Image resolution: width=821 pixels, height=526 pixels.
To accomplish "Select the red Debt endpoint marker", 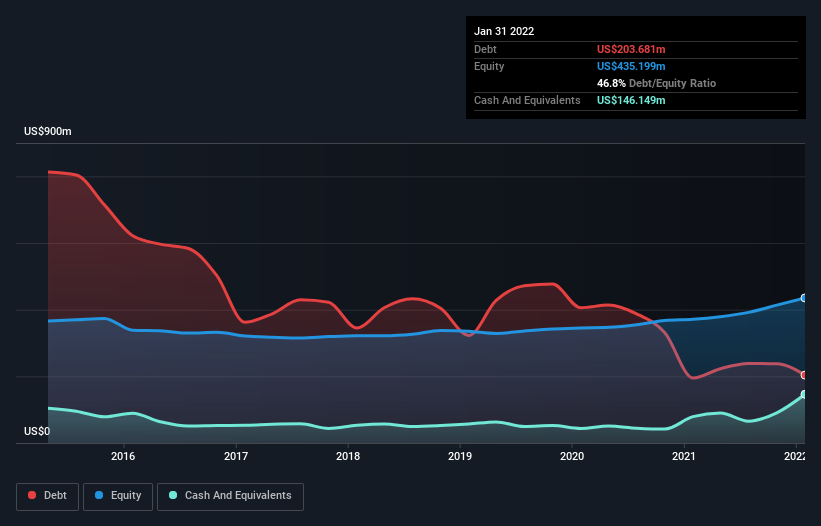I will click(x=804, y=375).
